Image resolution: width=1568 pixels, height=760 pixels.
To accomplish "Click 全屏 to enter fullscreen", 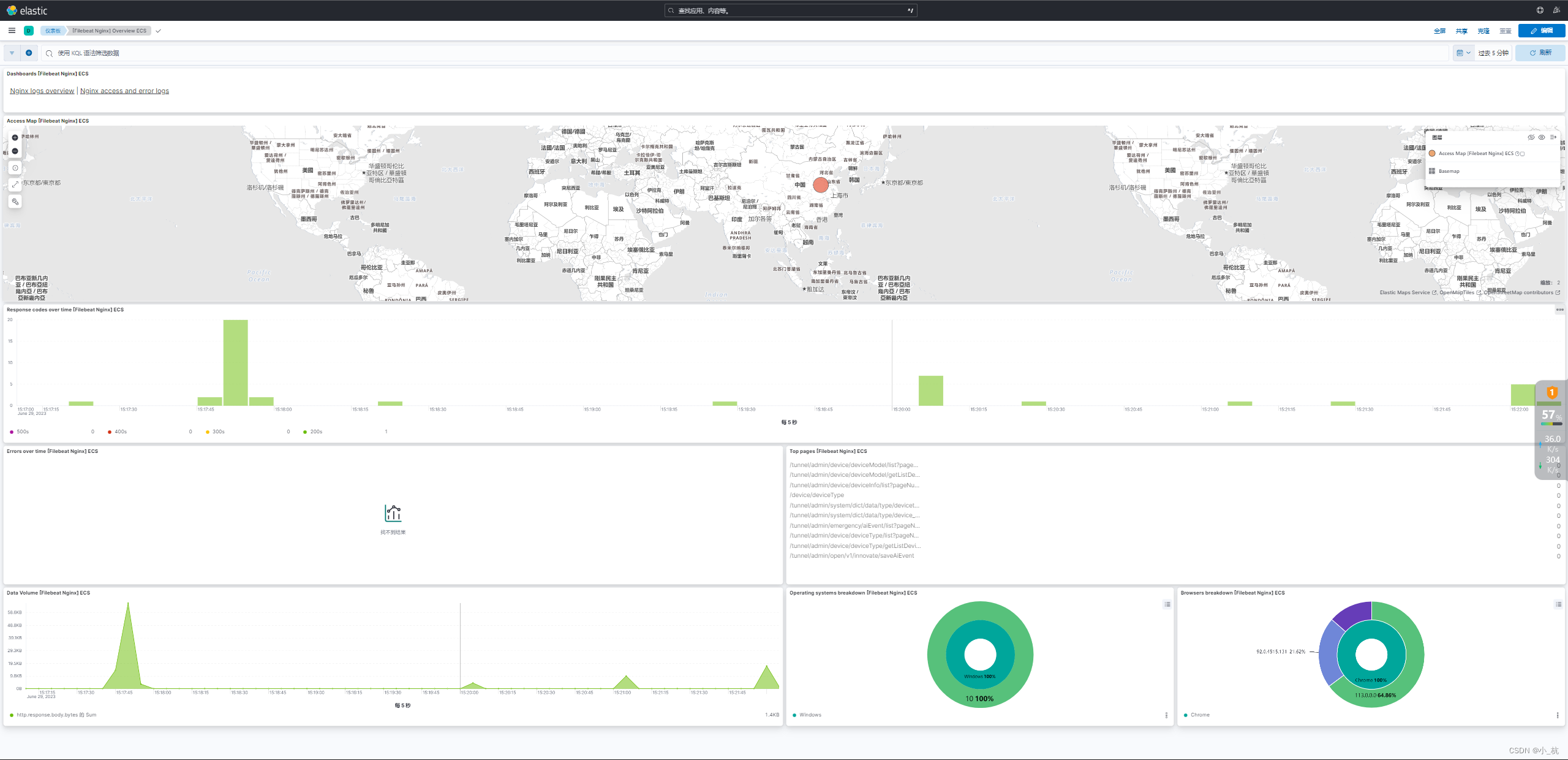I will 1439,31.
